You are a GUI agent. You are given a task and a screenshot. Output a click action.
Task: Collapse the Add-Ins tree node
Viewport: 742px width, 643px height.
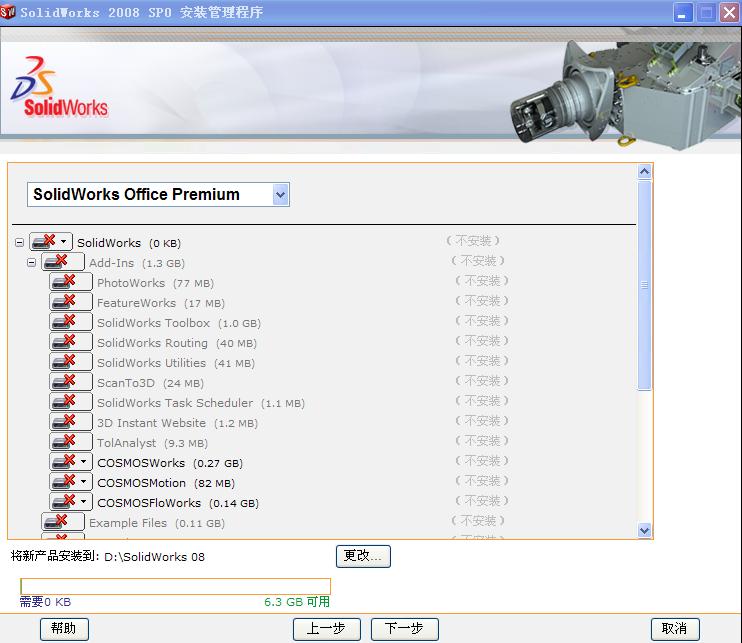(31, 263)
